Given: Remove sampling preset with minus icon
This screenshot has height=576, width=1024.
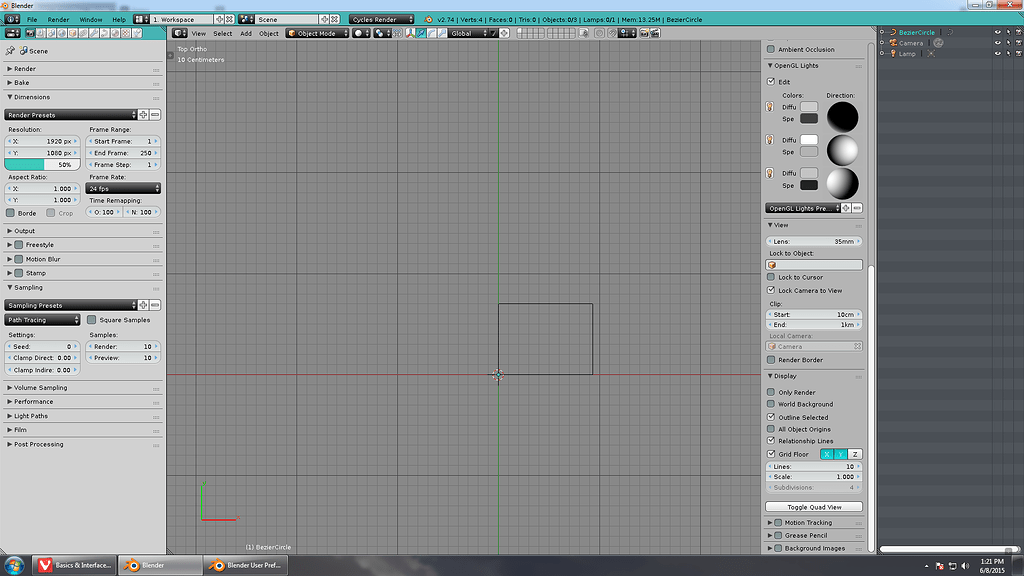Looking at the screenshot, I should [x=155, y=305].
